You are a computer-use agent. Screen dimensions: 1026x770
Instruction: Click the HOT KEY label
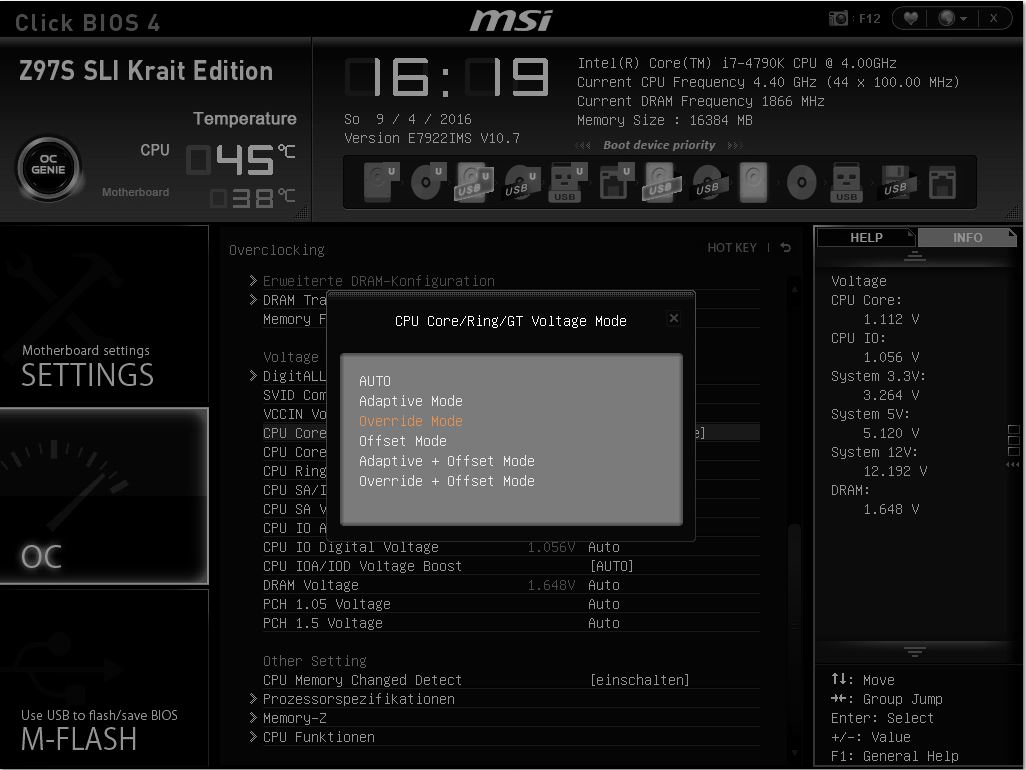coord(732,247)
